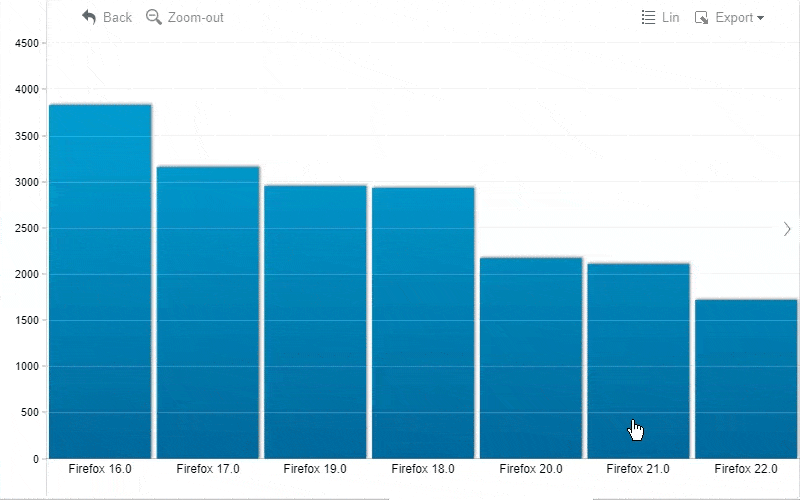Click the Firefox 19.0 axis label
Screen dimensions: 800x500
click(315, 469)
